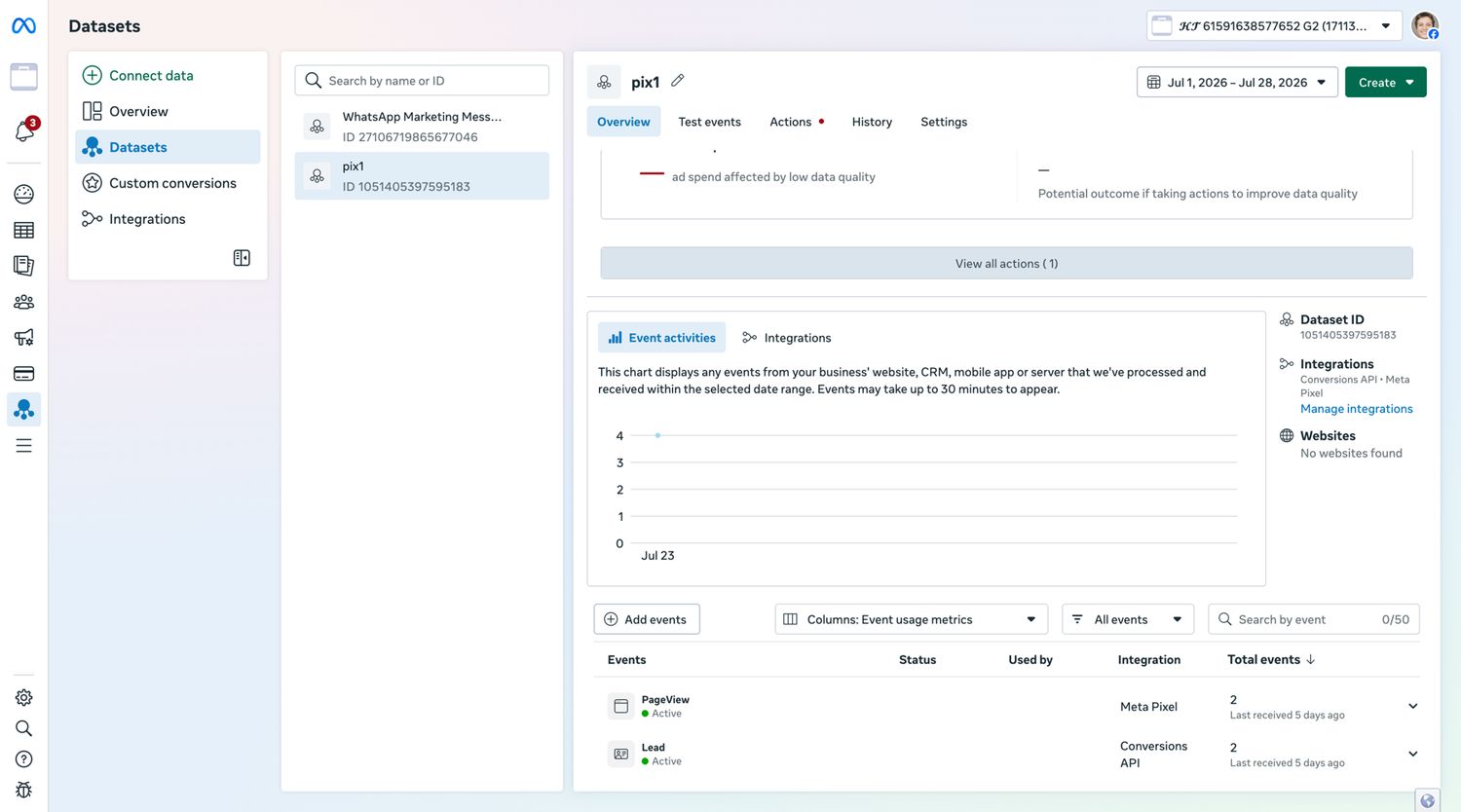
Task: Click the Status column header
Action: point(918,659)
